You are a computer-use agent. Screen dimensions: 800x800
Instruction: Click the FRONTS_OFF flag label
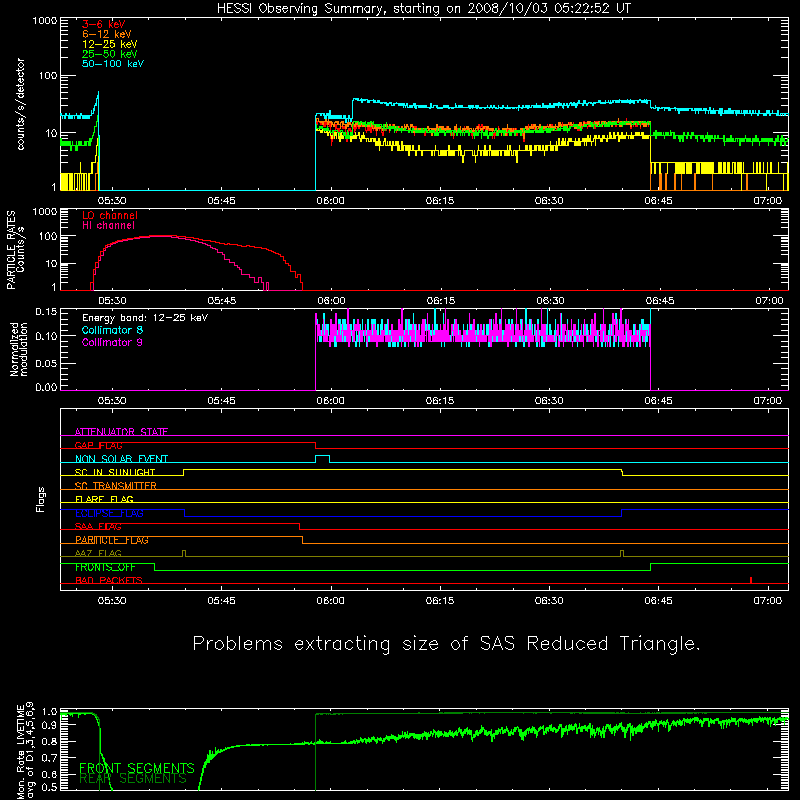click(105, 567)
